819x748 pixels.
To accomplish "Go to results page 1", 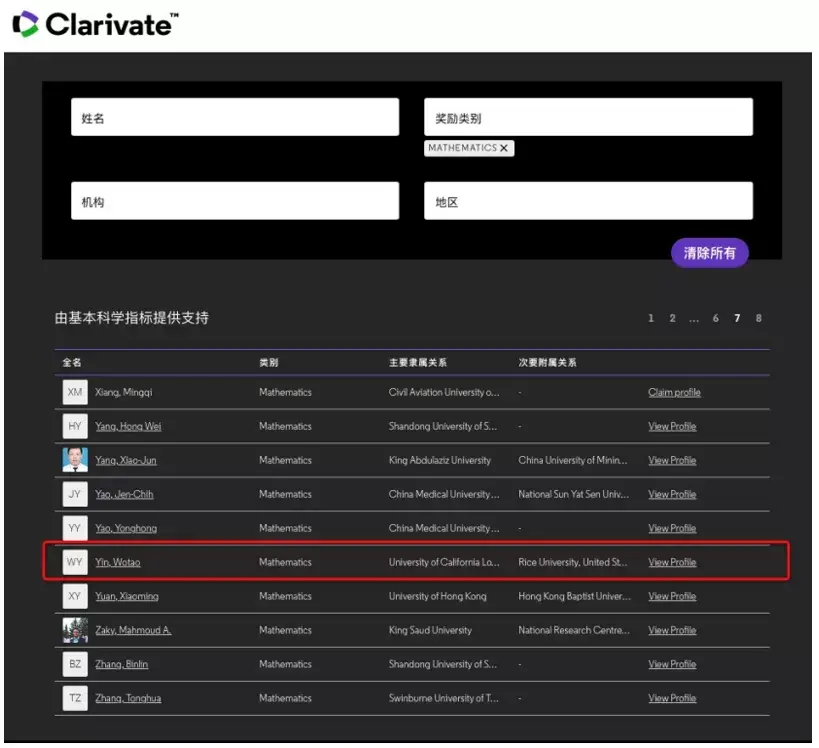I will (x=651, y=318).
